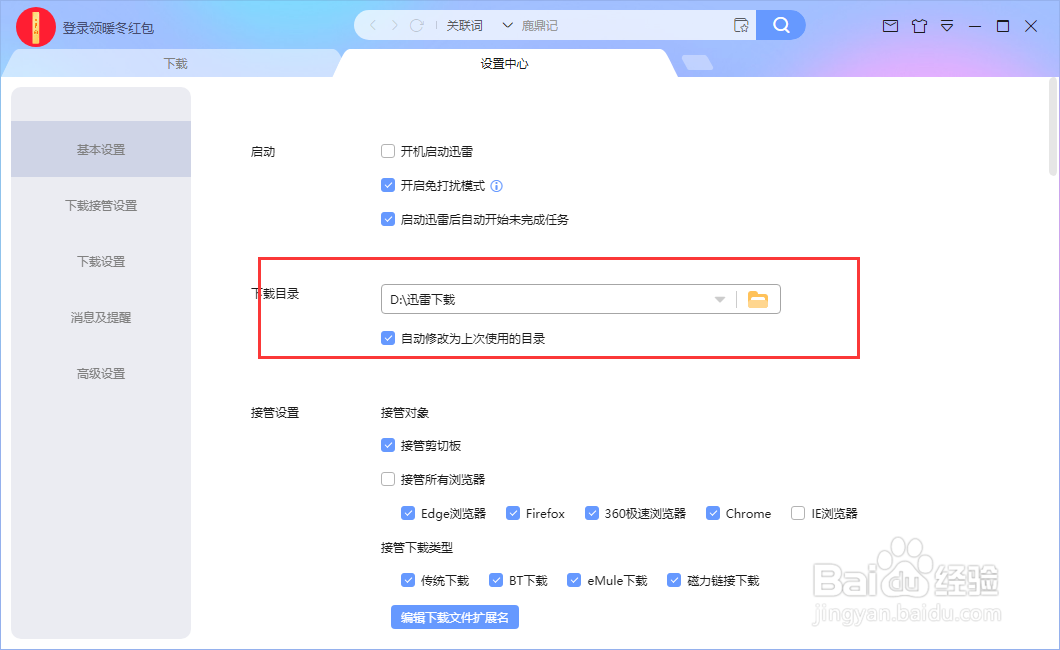Screen dimensions: 1060x650
Task: Enable 接管所有浏览器 checkbox
Action: pyautogui.click(x=388, y=479)
